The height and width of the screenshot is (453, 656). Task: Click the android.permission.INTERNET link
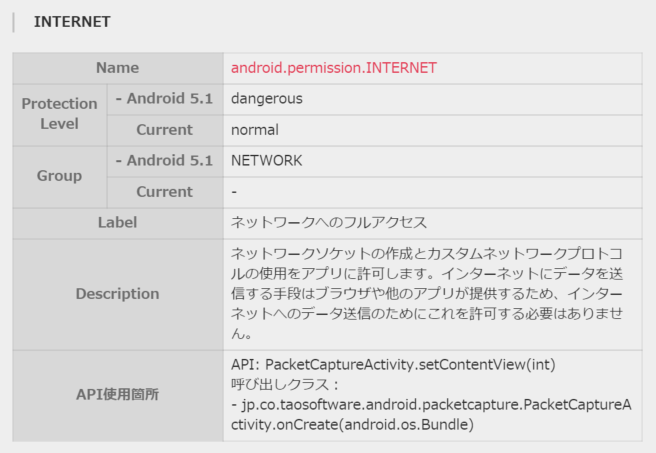coord(333,68)
